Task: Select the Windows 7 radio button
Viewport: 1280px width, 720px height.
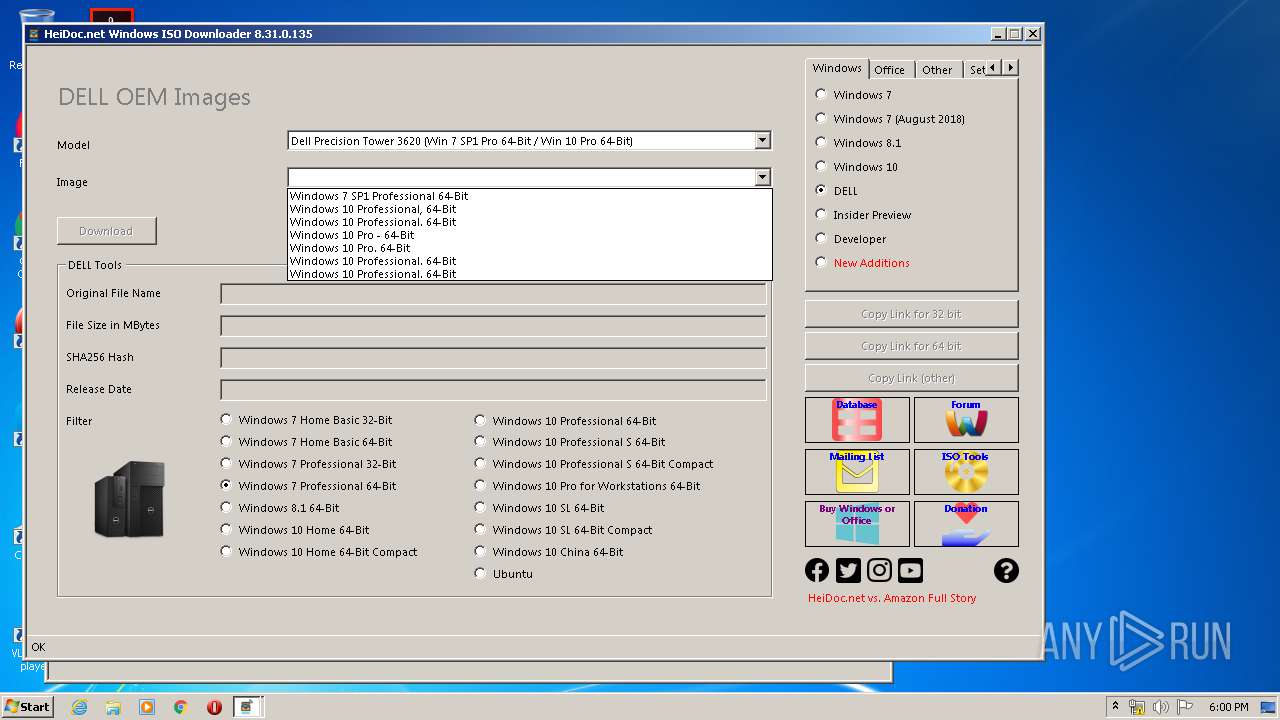Action: [821, 94]
